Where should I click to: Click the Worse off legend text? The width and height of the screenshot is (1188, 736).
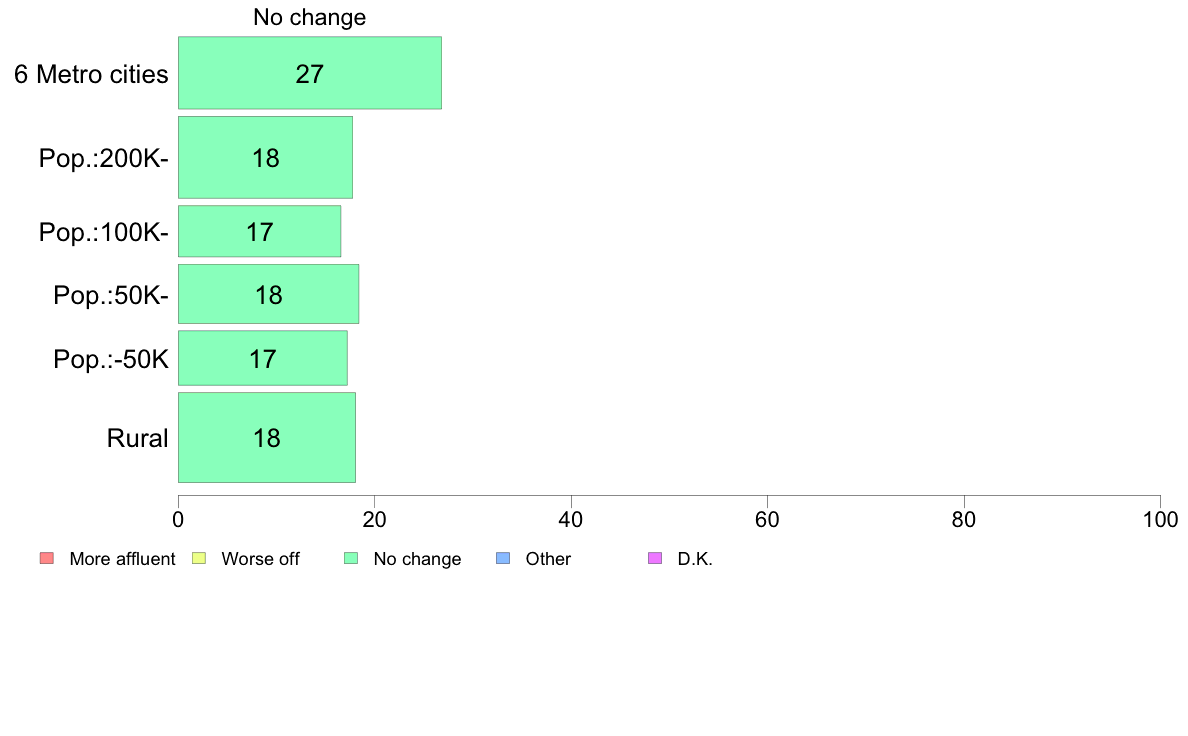pyautogui.click(x=261, y=559)
